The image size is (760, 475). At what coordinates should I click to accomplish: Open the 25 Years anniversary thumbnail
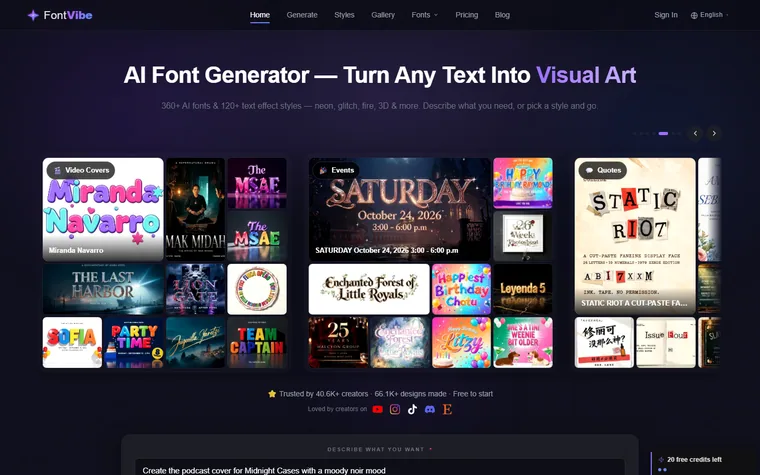click(x=338, y=343)
